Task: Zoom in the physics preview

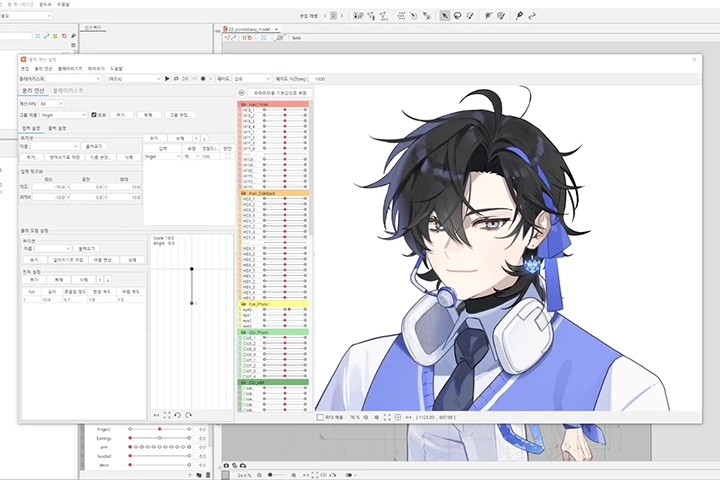Action: click(377, 418)
